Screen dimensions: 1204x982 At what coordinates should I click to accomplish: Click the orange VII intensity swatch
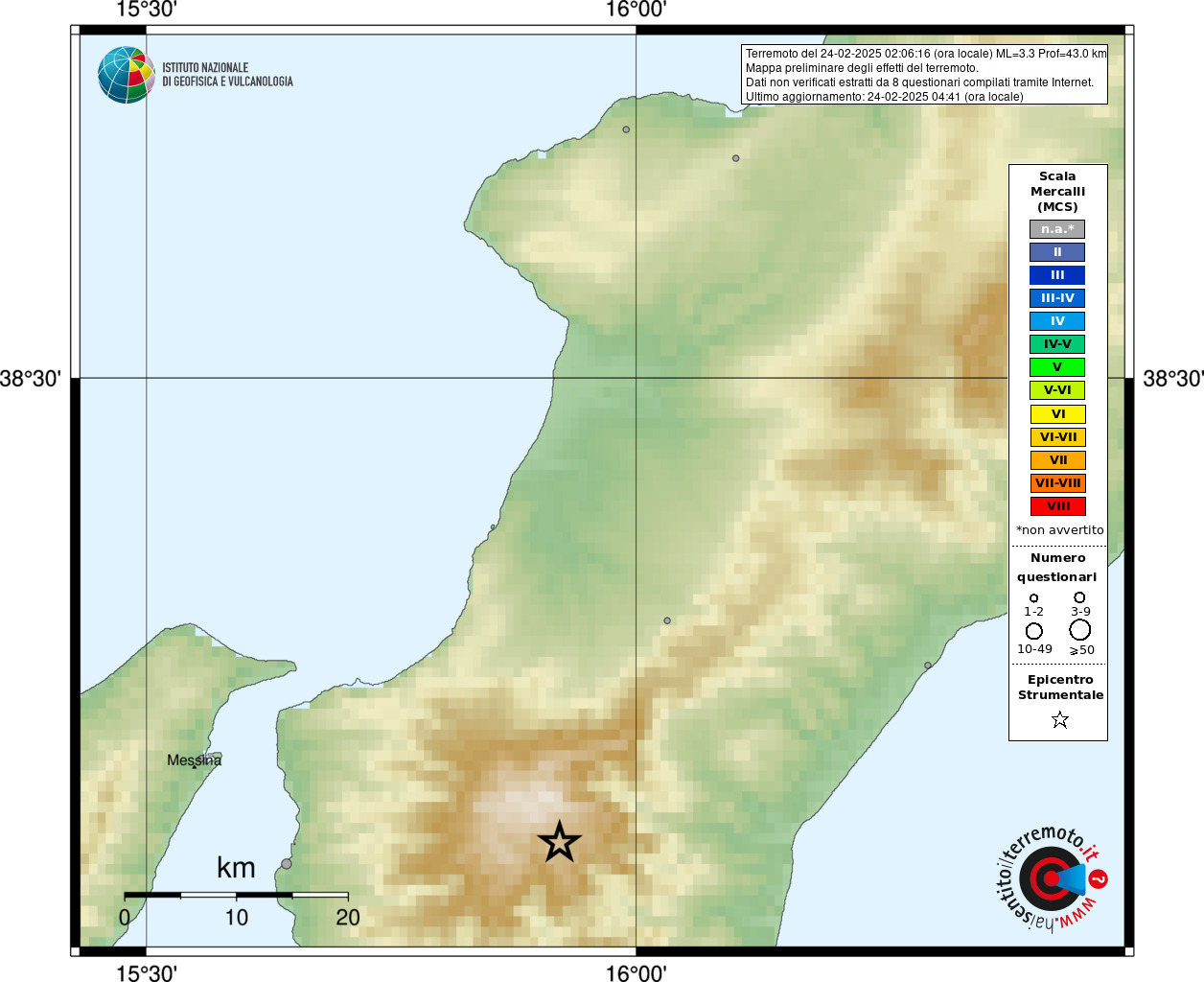tap(1057, 460)
